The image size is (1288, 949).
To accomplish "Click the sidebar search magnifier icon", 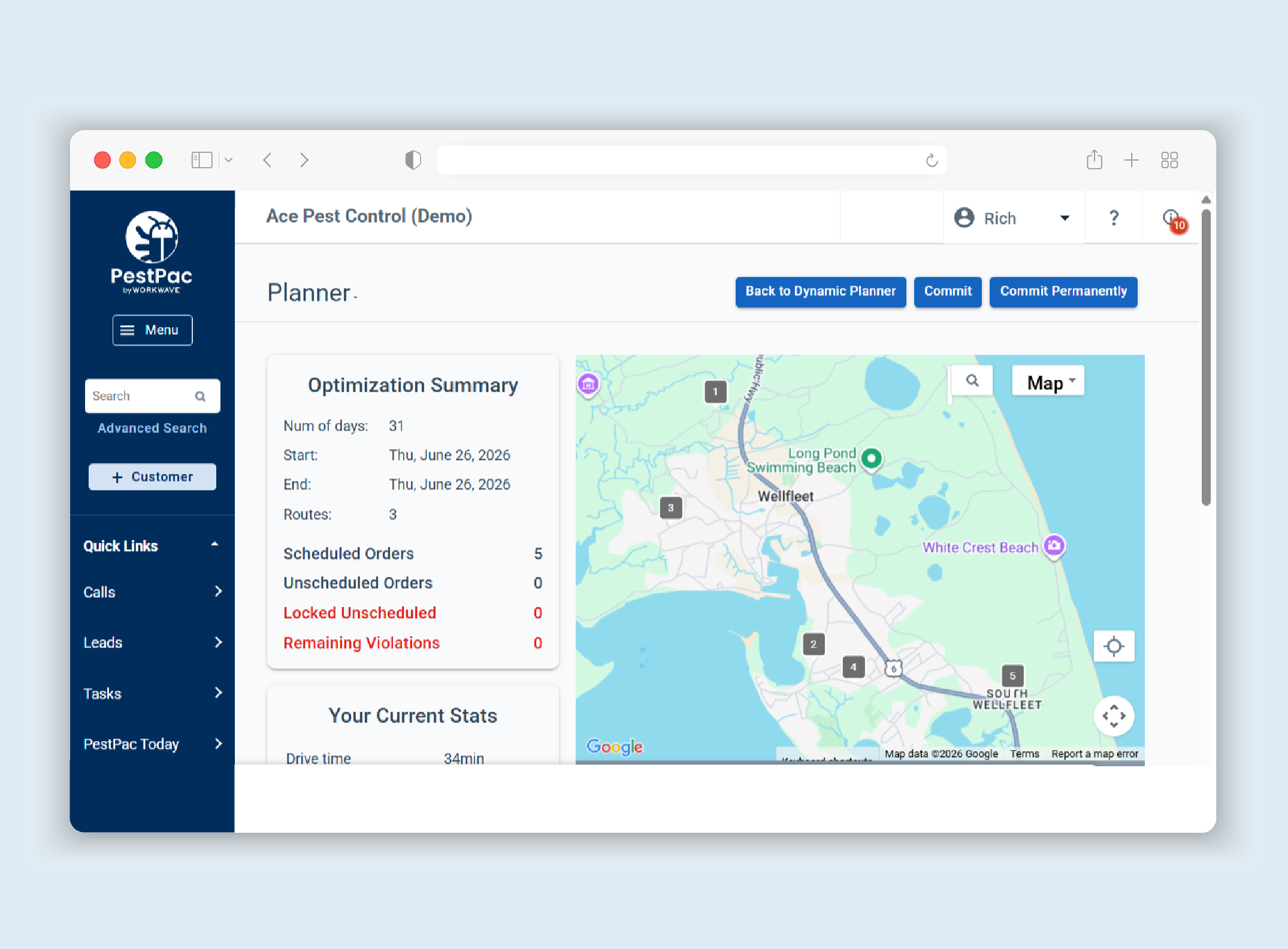I will [201, 396].
